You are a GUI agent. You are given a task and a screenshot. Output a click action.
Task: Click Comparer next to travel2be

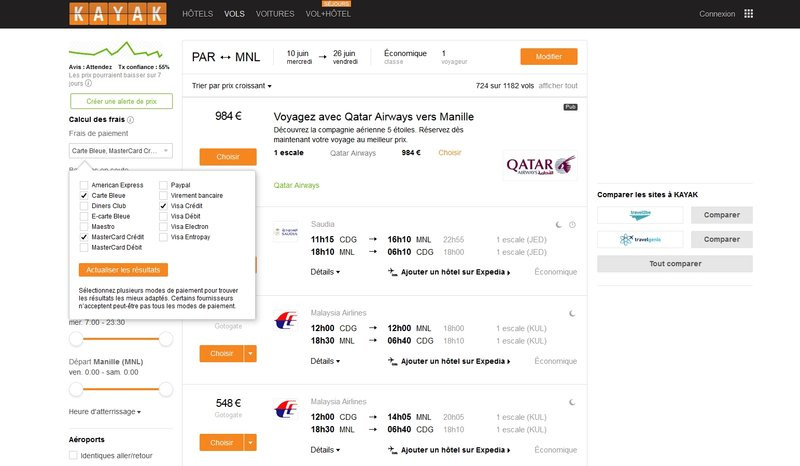722,215
